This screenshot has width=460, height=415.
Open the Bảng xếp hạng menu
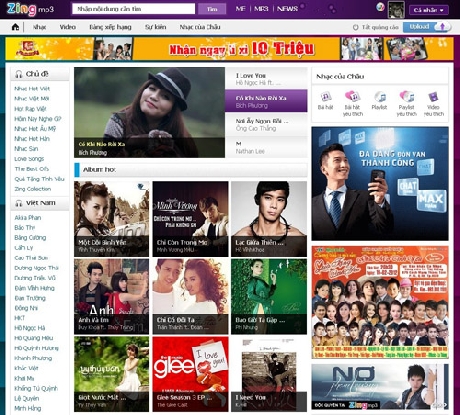pyautogui.click(x=110, y=27)
